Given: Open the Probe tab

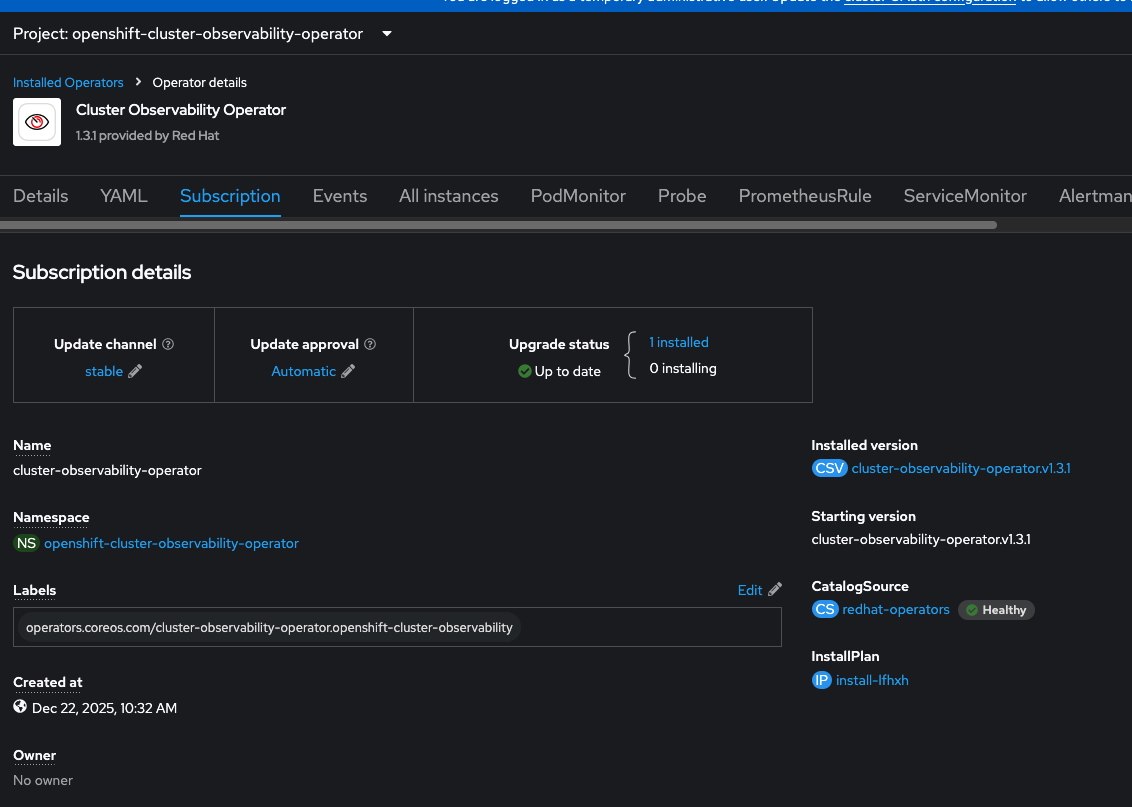Looking at the screenshot, I should 682,196.
